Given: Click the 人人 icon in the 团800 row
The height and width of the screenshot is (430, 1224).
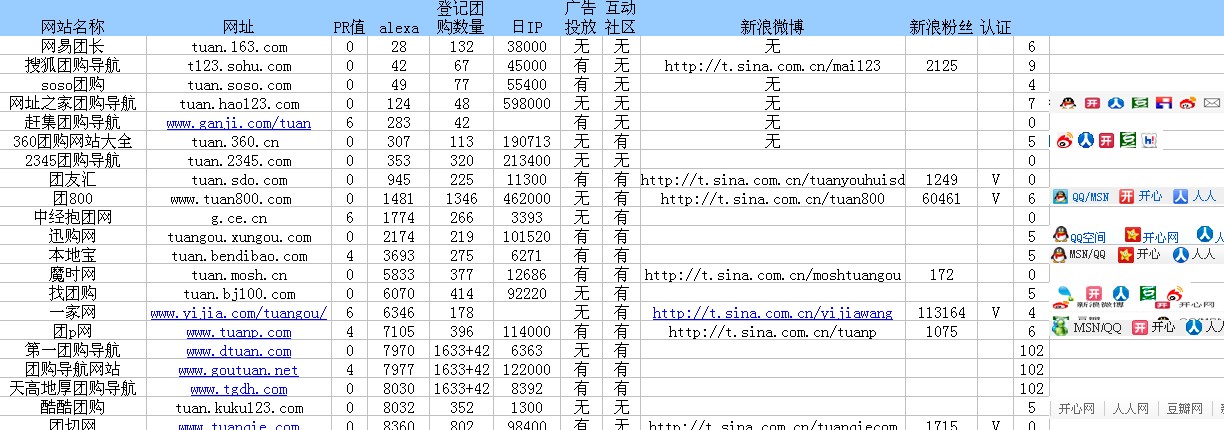Looking at the screenshot, I should pyautogui.click(x=1180, y=196).
